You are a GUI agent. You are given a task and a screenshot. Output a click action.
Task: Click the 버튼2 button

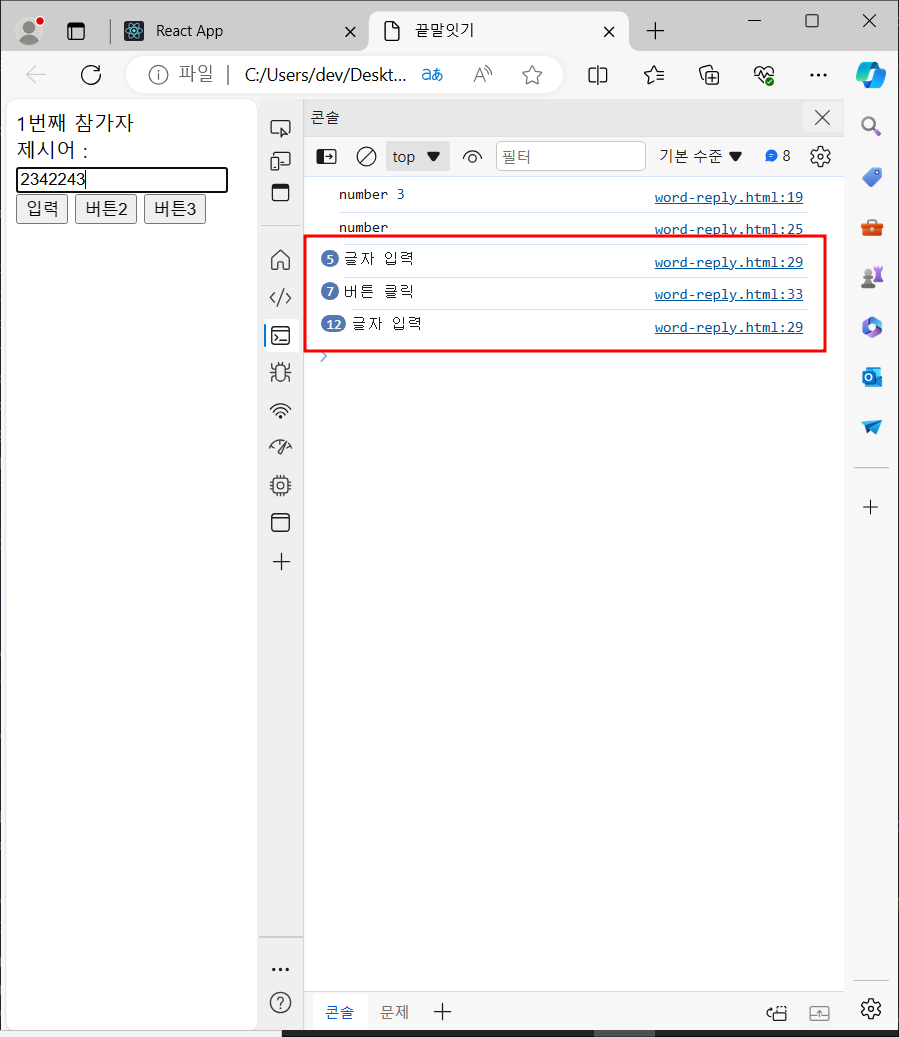point(106,209)
